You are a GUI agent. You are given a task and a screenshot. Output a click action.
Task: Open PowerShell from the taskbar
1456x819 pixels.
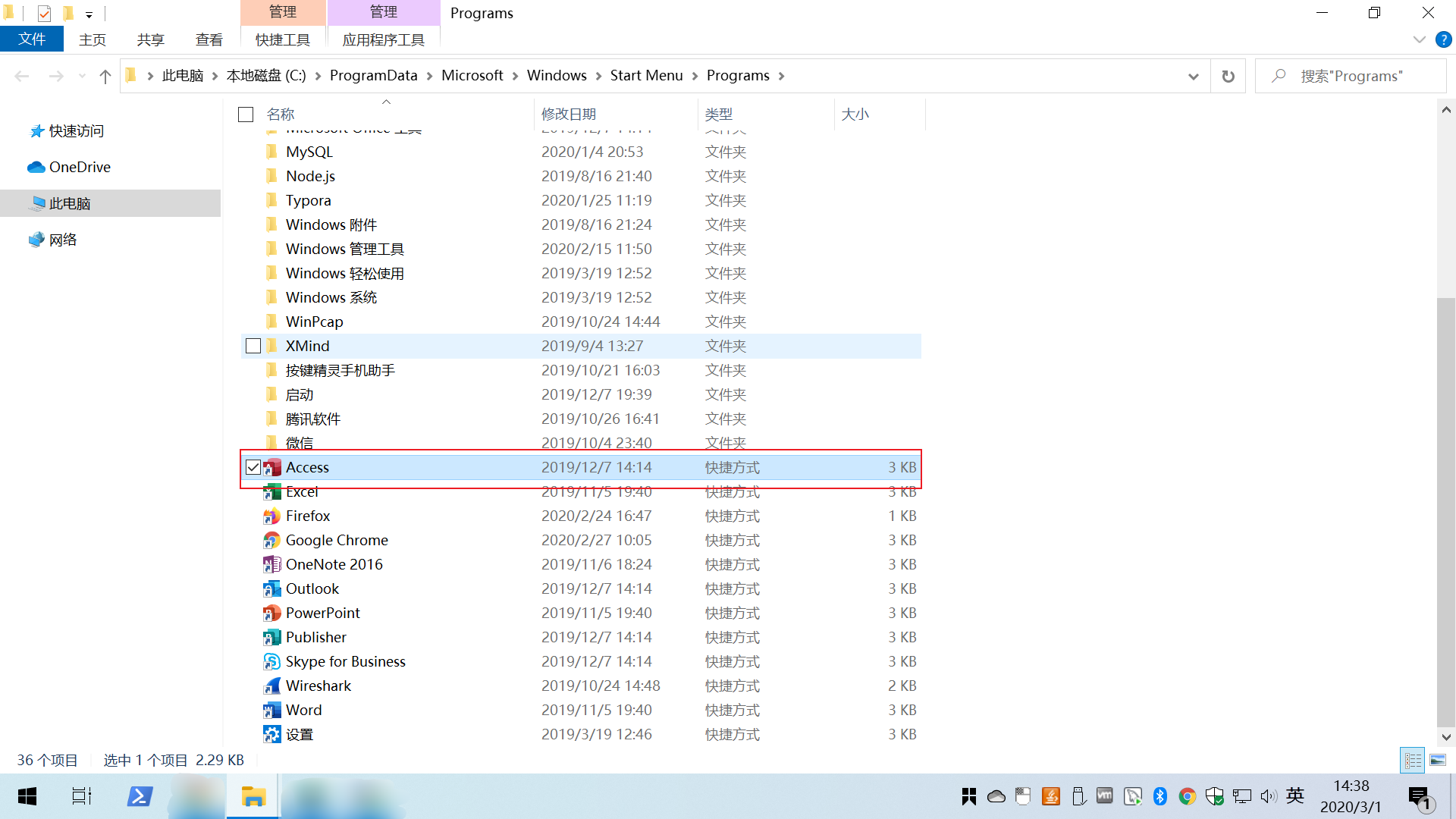tap(140, 796)
